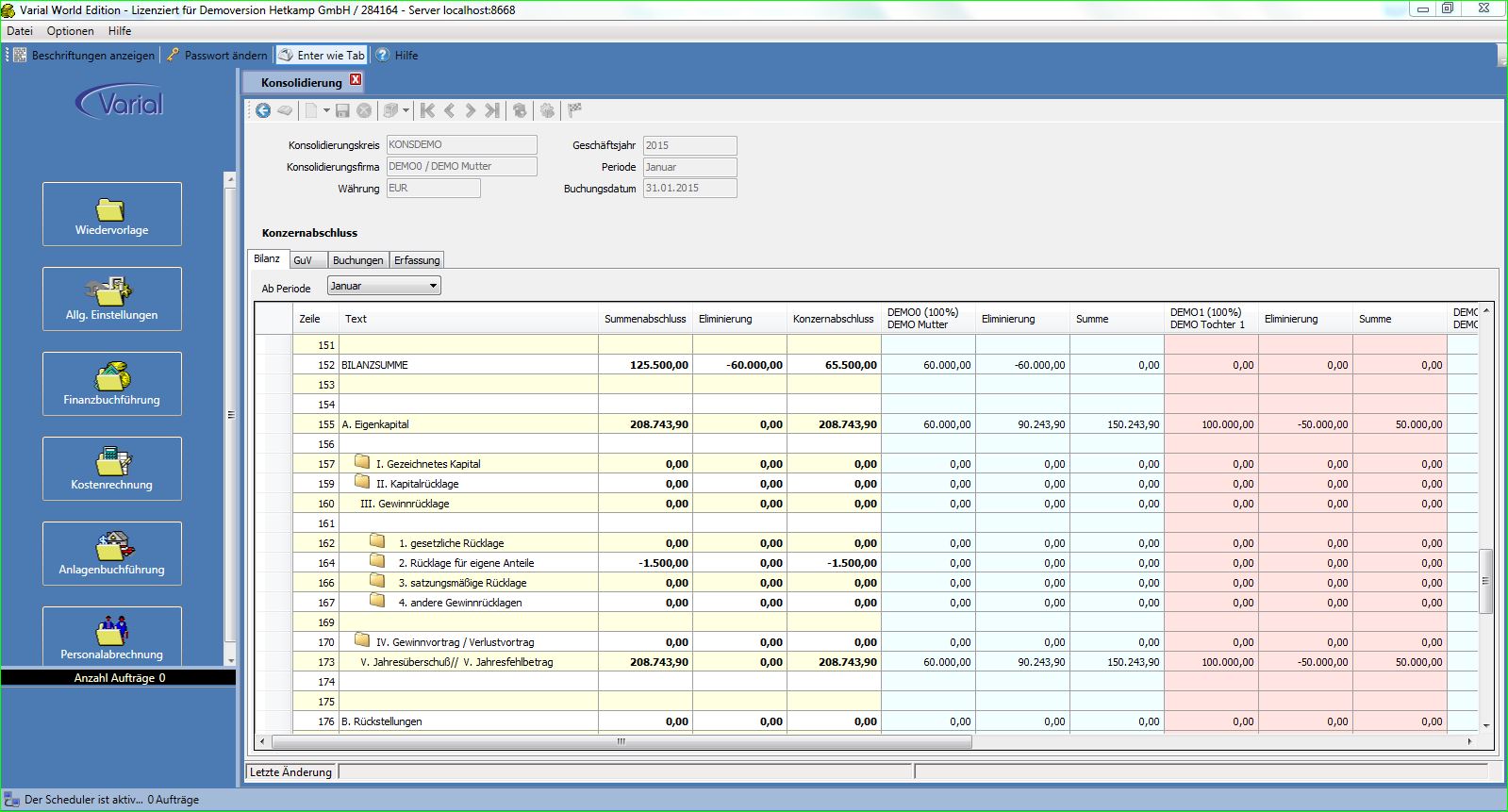
Task: Switch to the Bilanz tab
Action: point(267,258)
